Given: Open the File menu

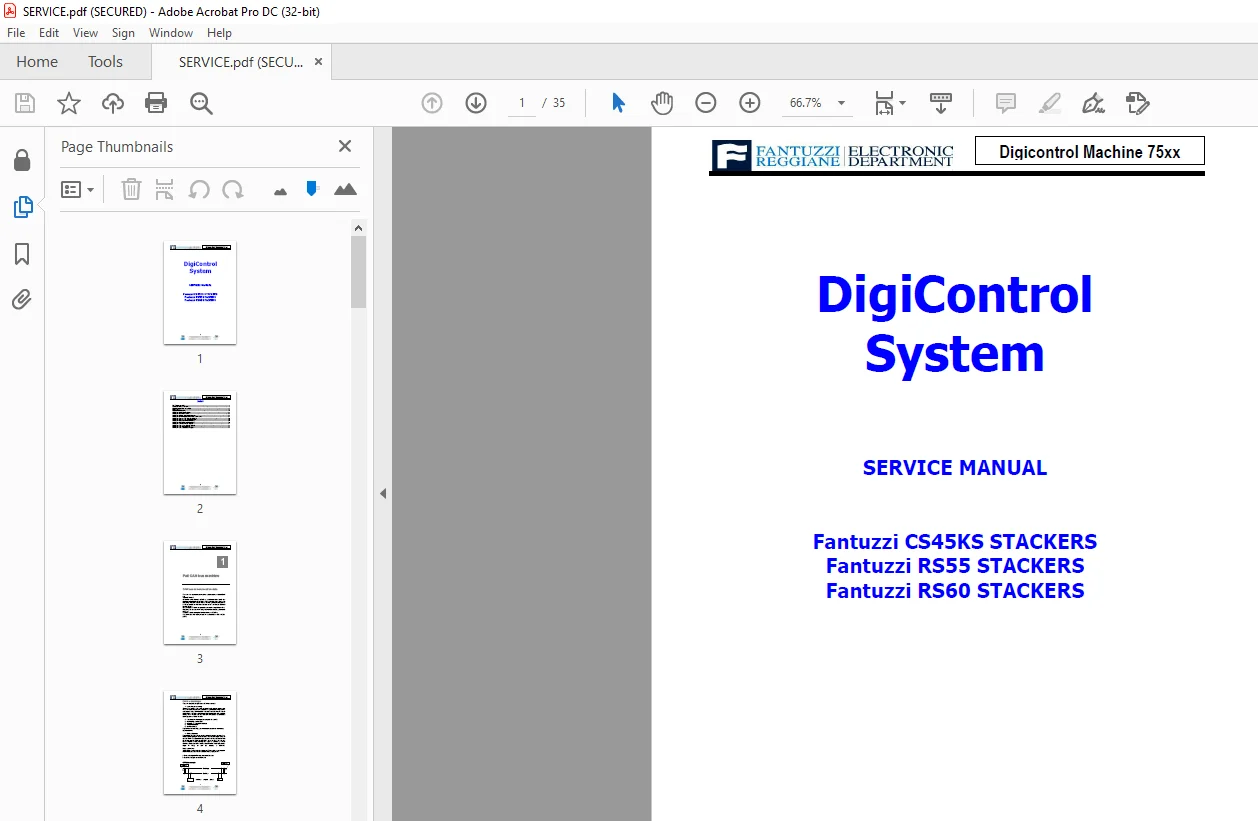Looking at the screenshot, I should 16,33.
